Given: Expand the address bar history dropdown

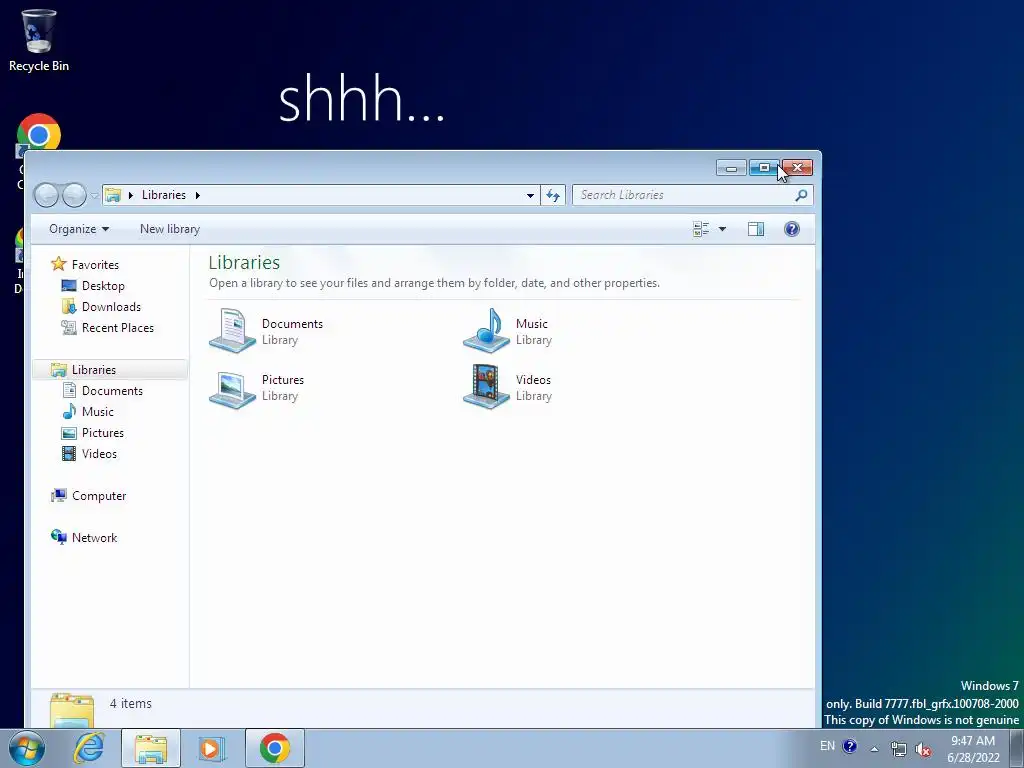Looking at the screenshot, I should 530,195.
